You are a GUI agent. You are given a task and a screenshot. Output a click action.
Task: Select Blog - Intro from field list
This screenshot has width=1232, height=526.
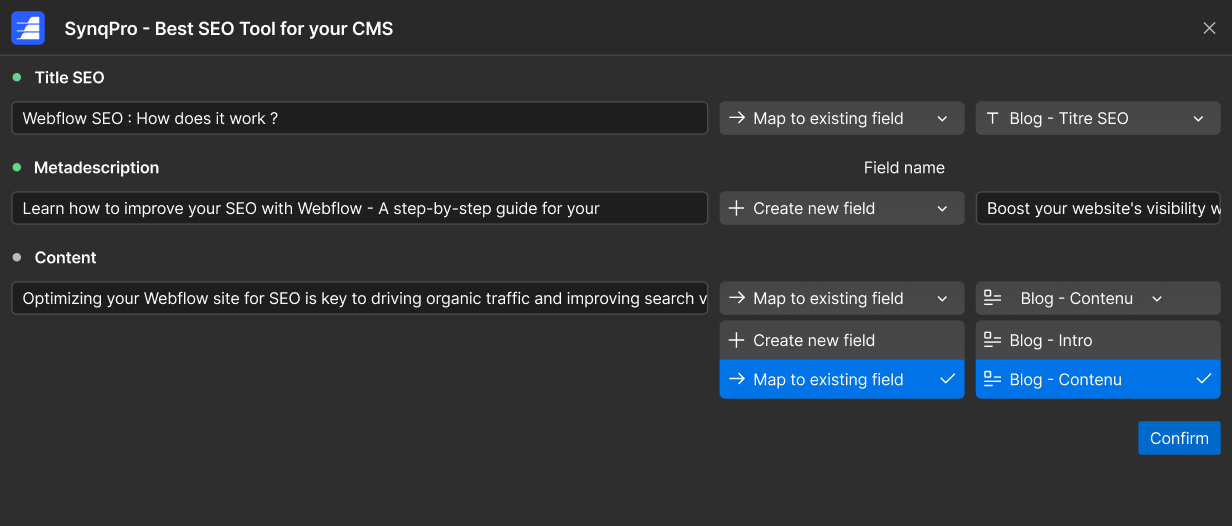pos(1098,340)
